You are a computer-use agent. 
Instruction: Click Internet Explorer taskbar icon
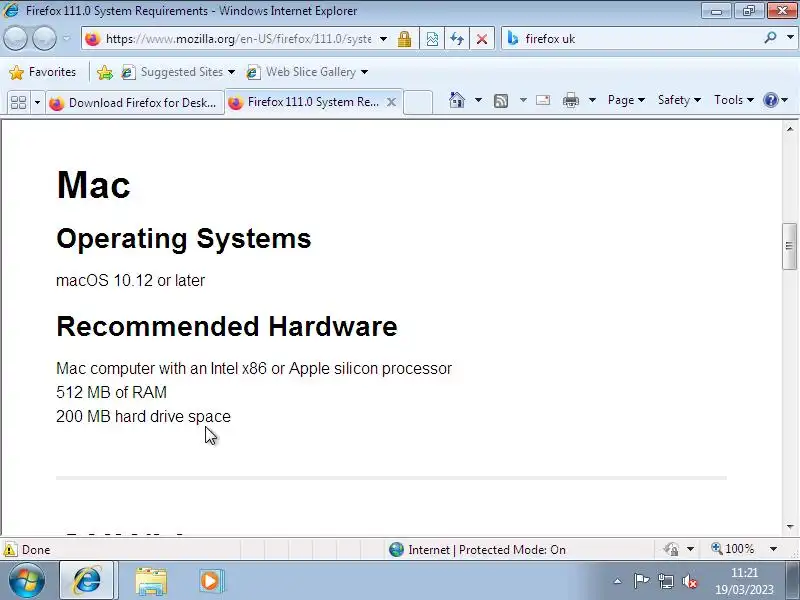tap(87, 581)
